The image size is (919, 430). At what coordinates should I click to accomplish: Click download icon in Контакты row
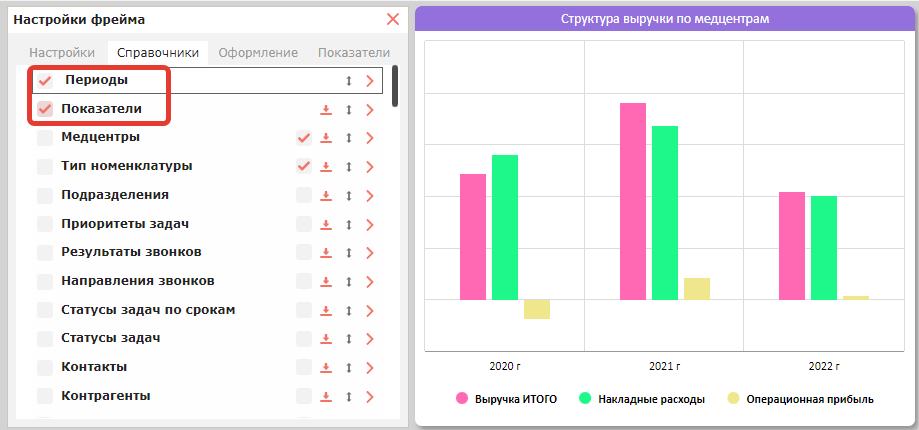[326, 368]
